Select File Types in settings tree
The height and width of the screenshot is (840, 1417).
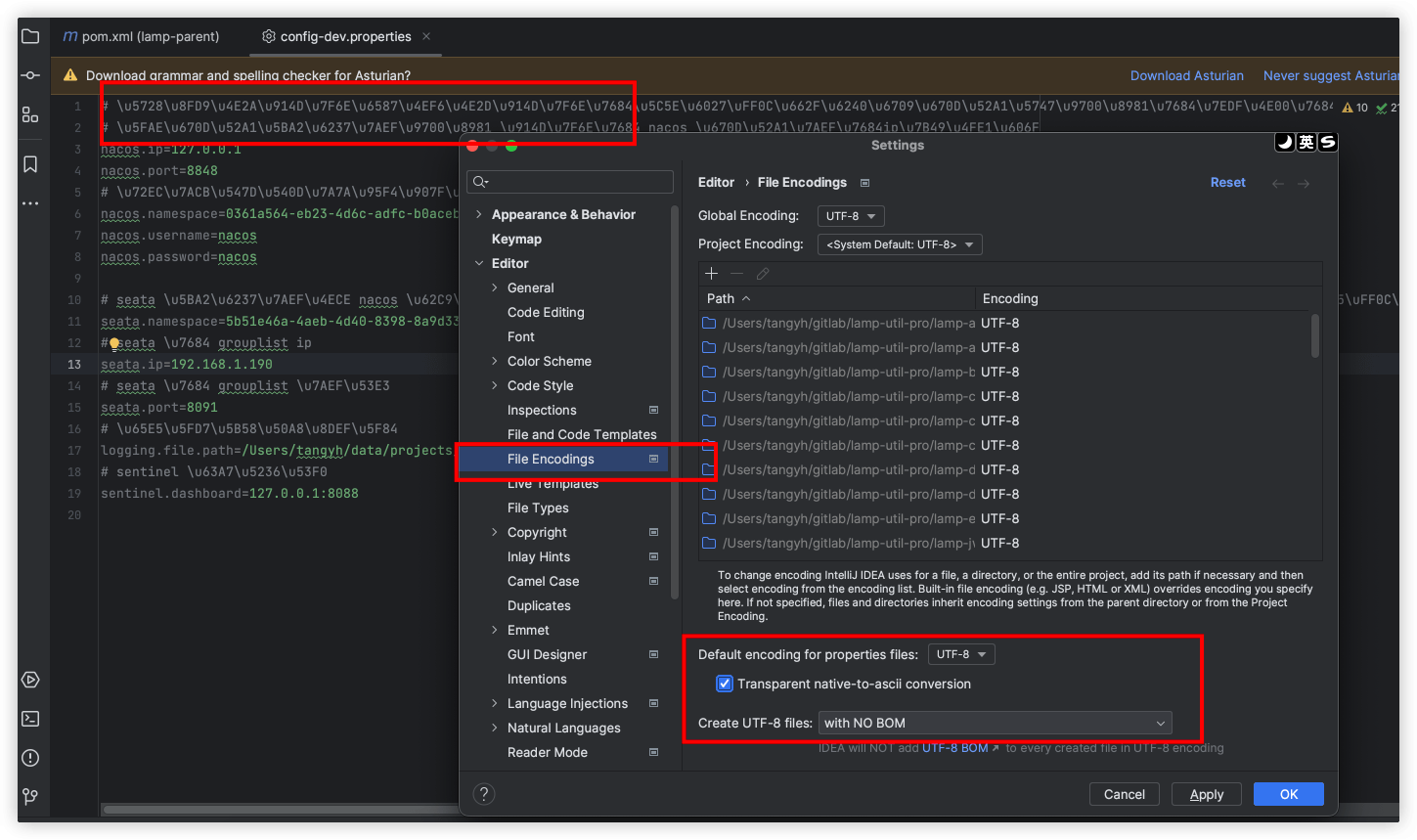coord(538,508)
